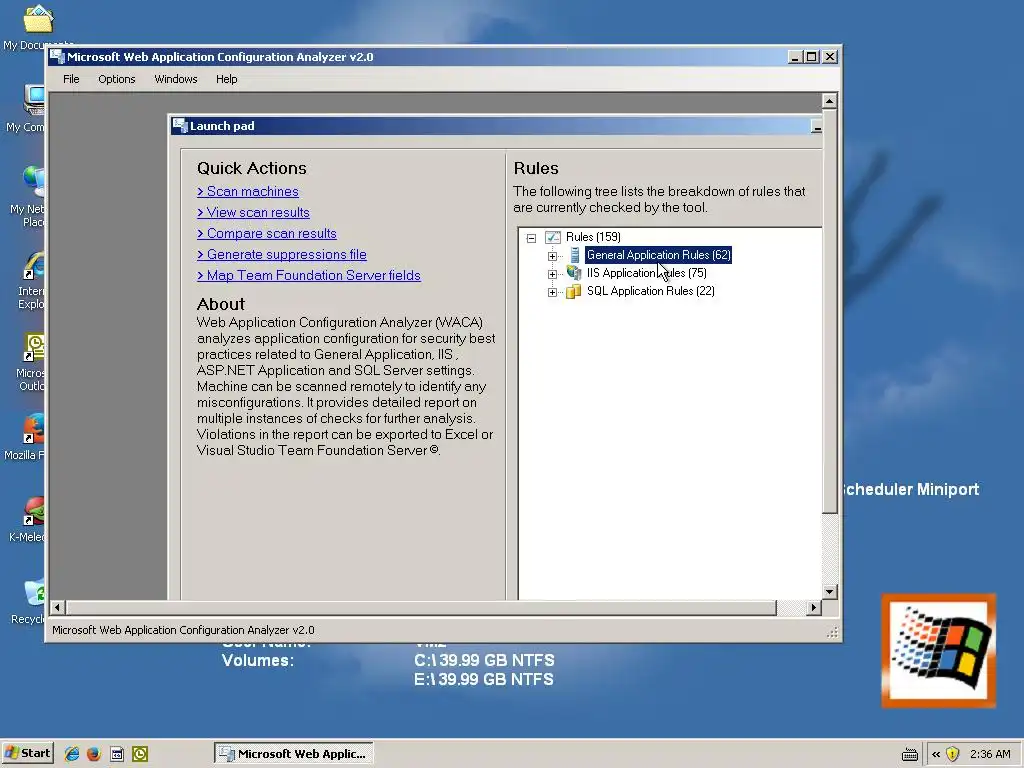Launch Firefox from quick launch
Viewport: 1024px width, 768px height.
click(x=93, y=754)
